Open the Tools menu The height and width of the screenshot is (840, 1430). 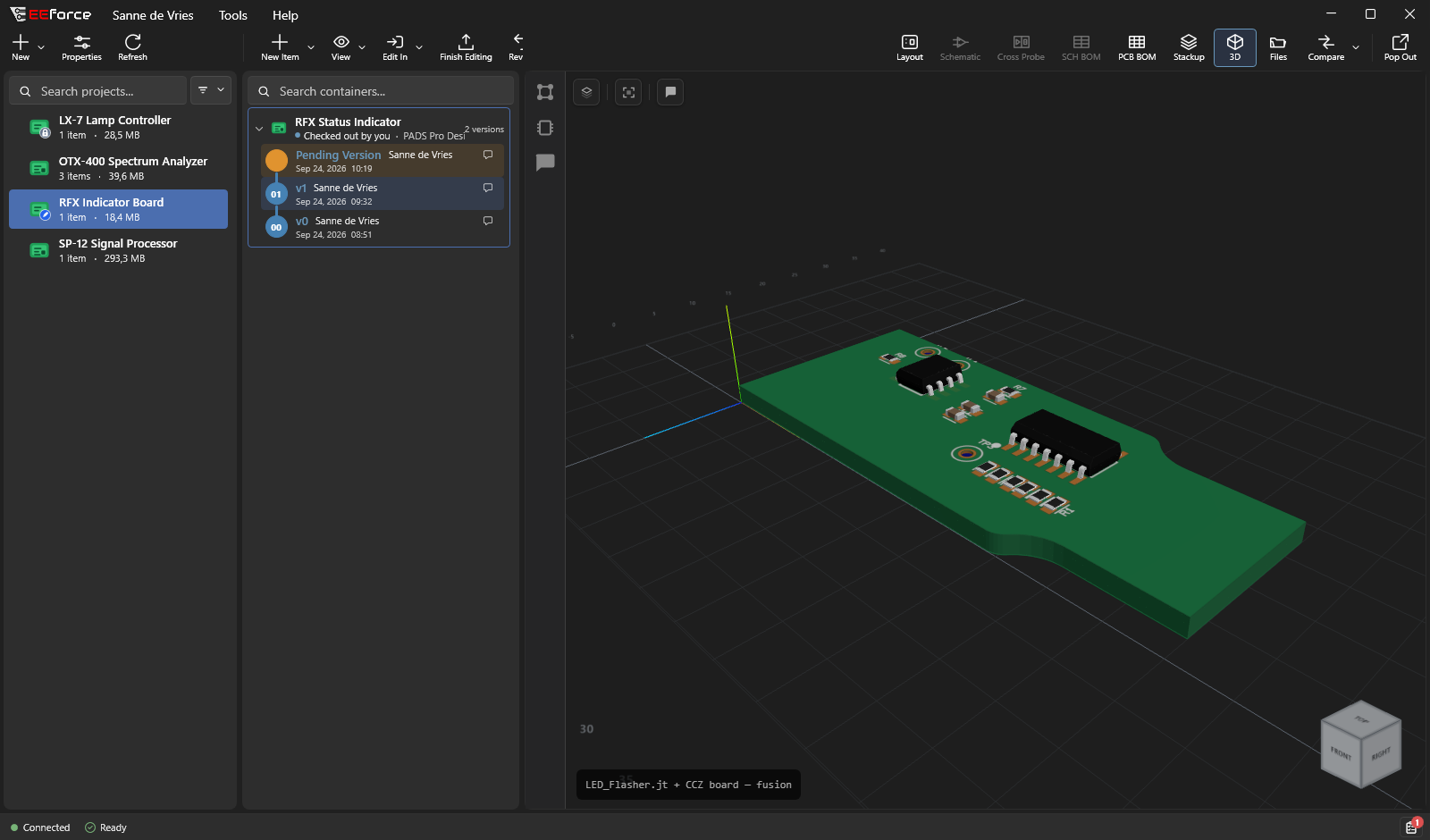[233, 15]
